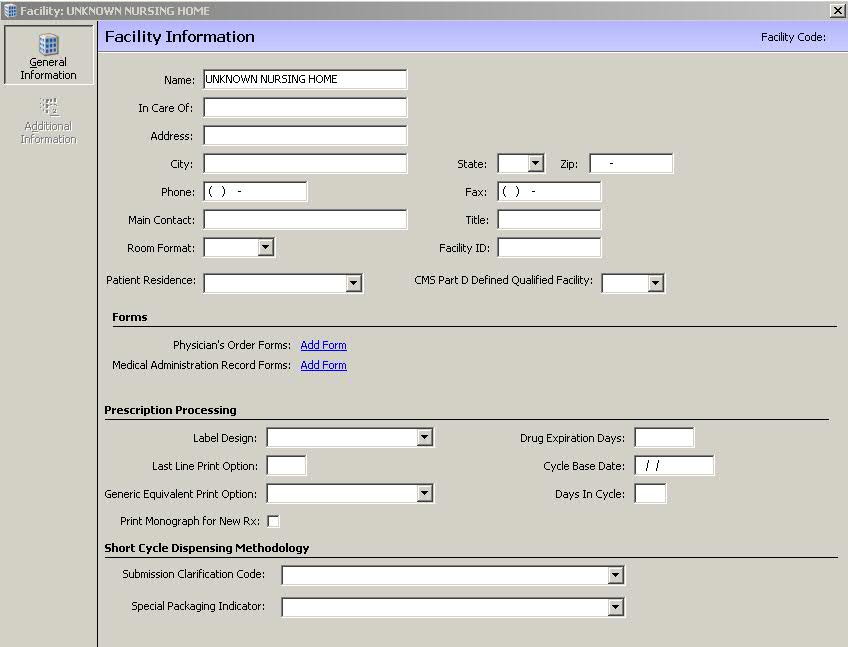848x647 pixels.
Task: Open CMS Part D Qualified Facility dropdown
Action: pyautogui.click(x=655, y=282)
